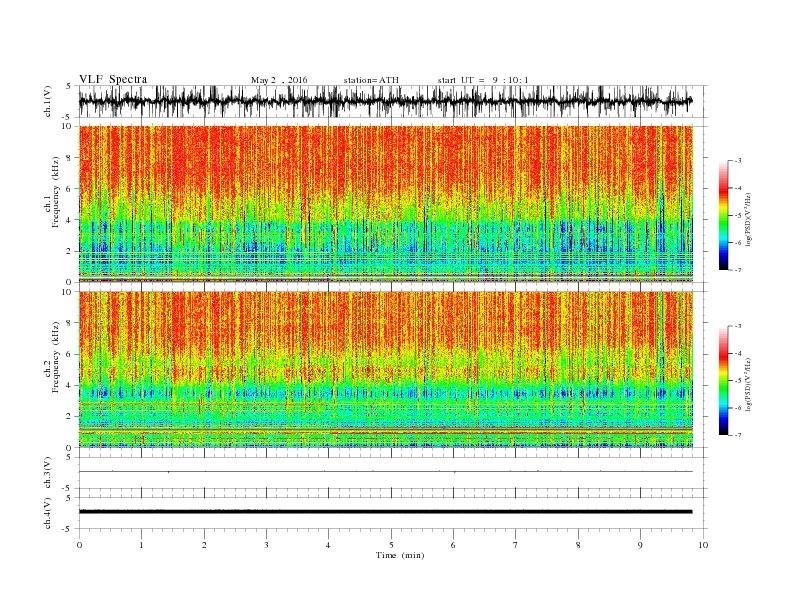Click the ch.1 voltage waveform trace

click(x=385, y=101)
